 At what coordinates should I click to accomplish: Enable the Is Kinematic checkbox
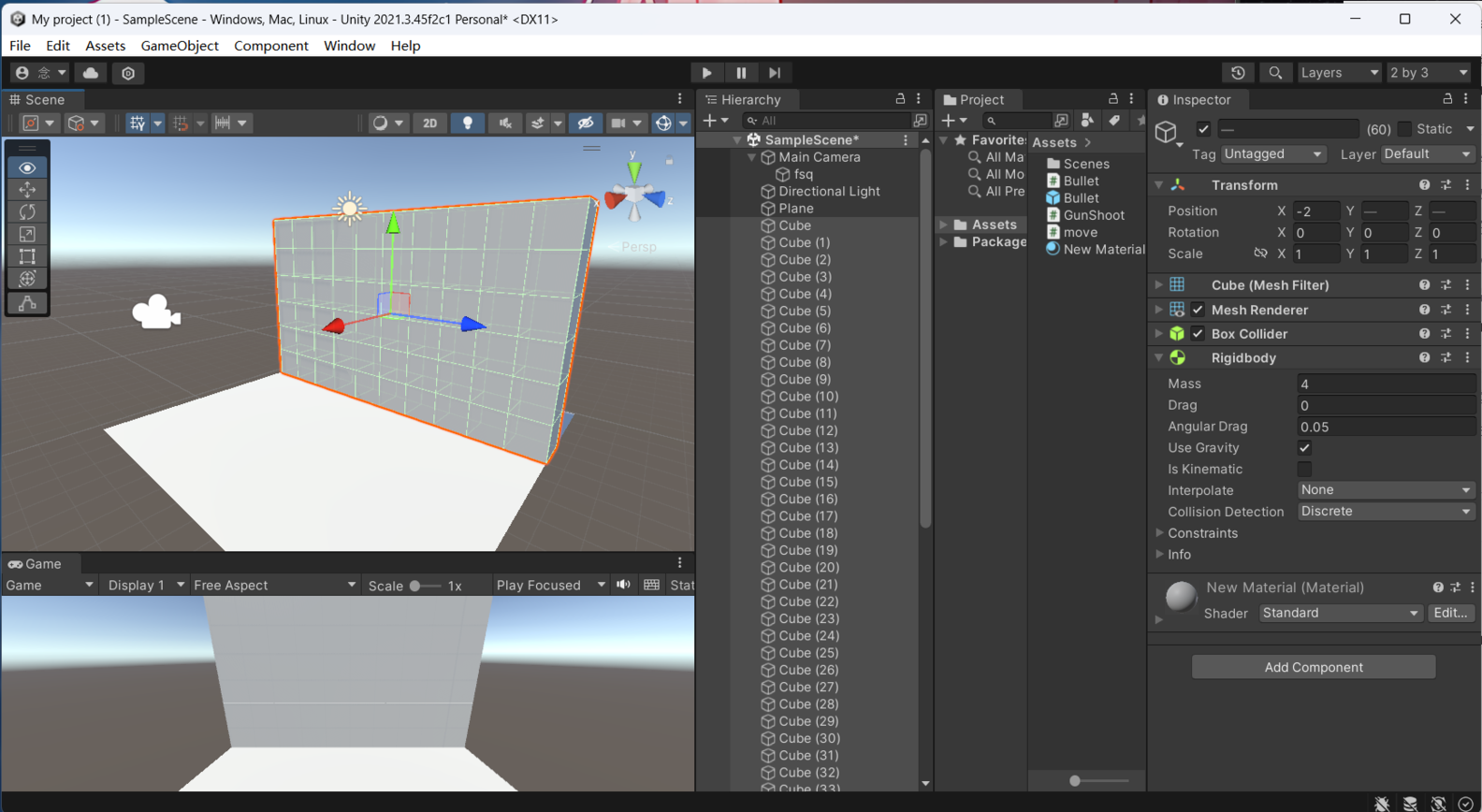click(x=1304, y=470)
